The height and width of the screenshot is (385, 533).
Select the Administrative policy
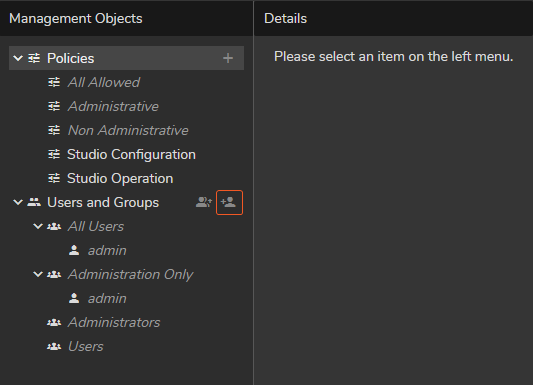tap(113, 106)
